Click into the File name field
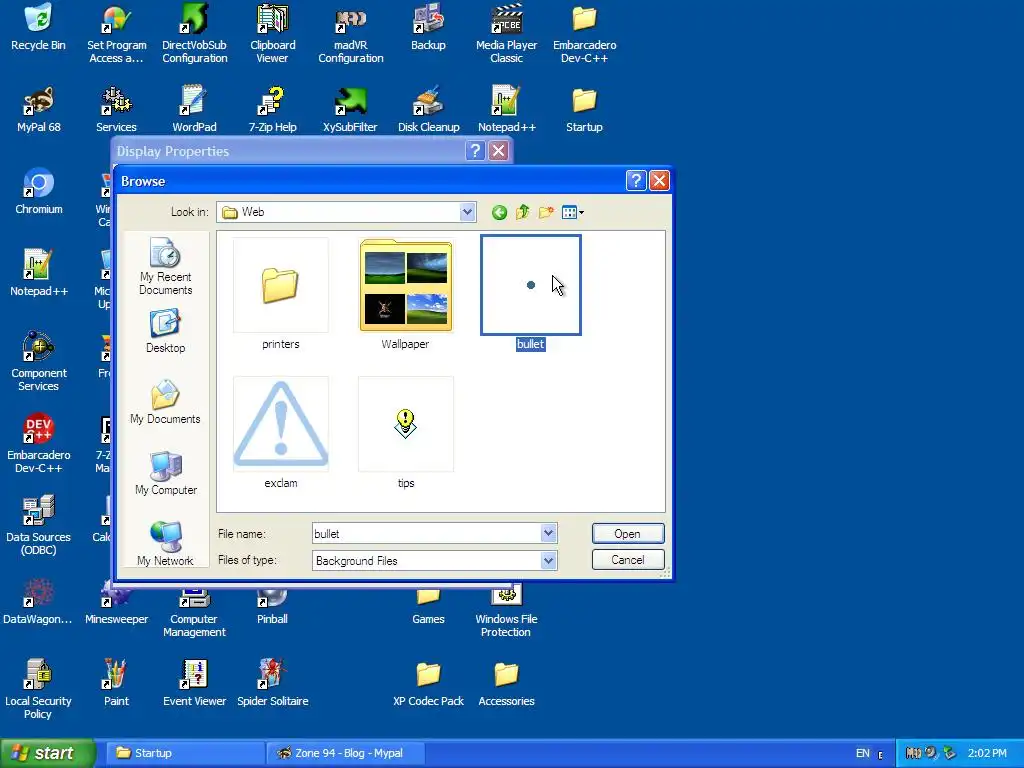The image size is (1024, 768). (x=426, y=534)
